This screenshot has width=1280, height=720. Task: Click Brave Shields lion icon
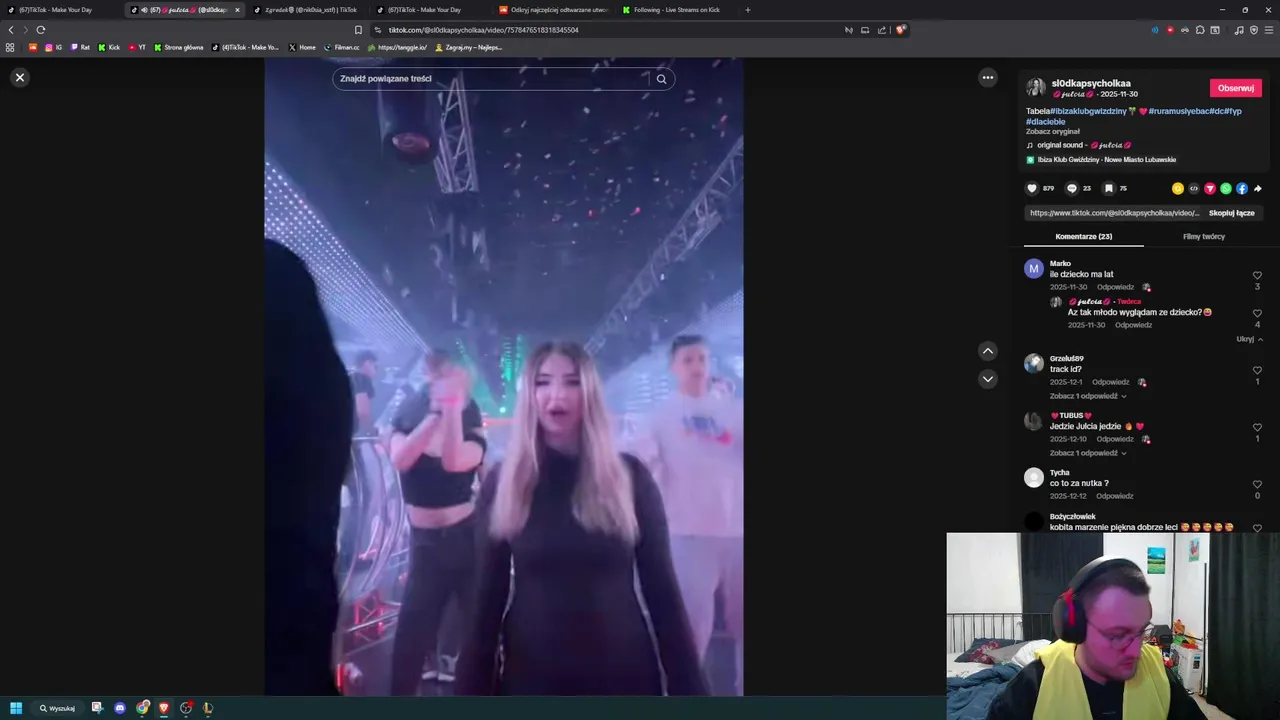[x=900, y=30]
